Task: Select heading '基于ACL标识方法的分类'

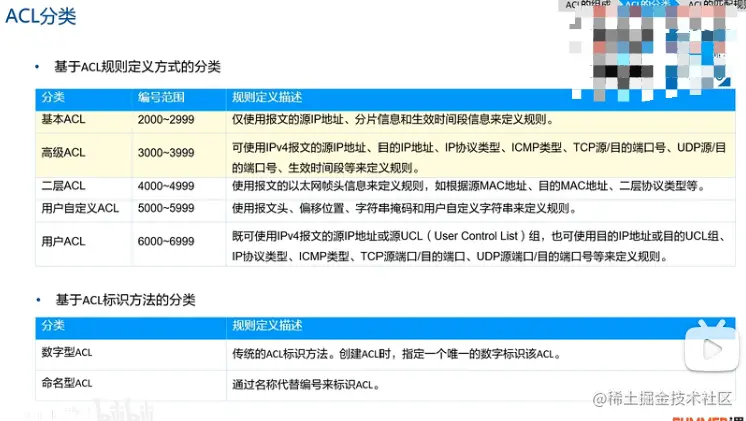Action: [x=125, y=300]
